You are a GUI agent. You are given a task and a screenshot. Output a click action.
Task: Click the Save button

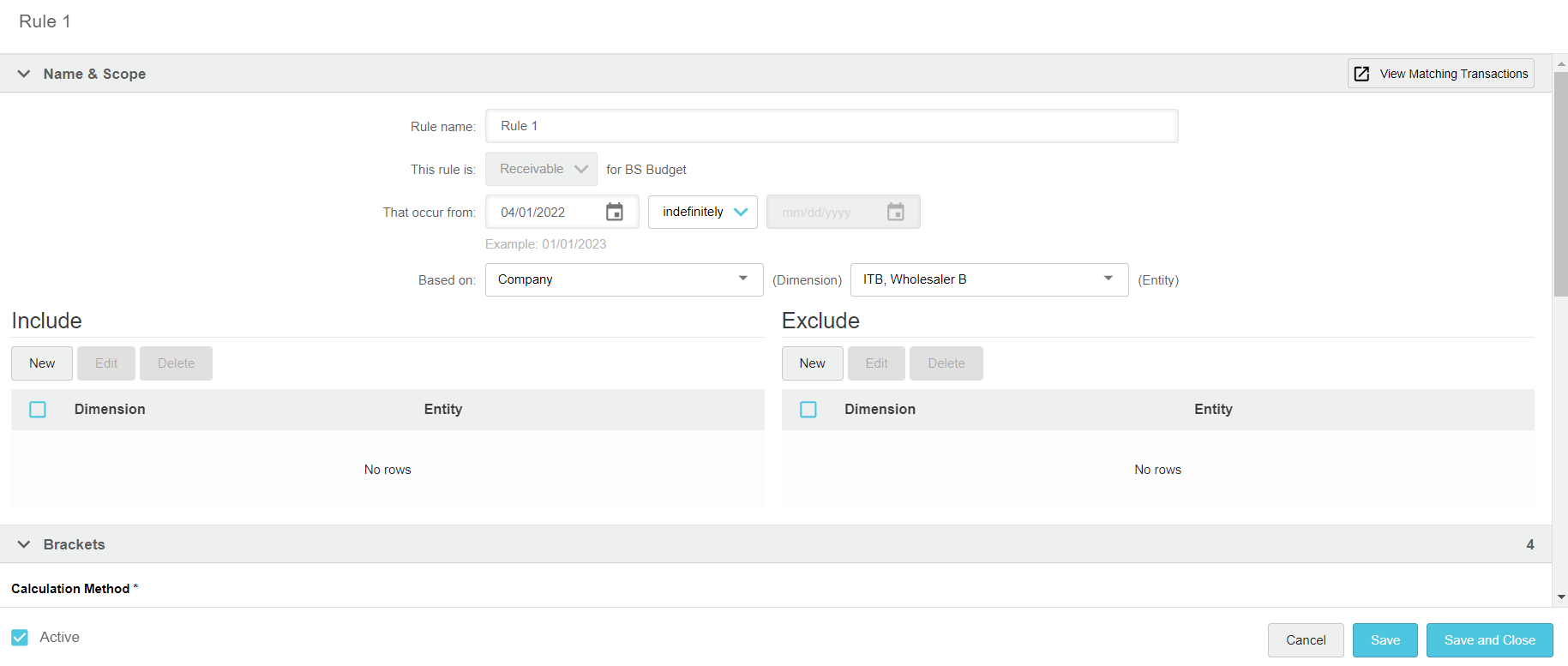[1385, 640]
